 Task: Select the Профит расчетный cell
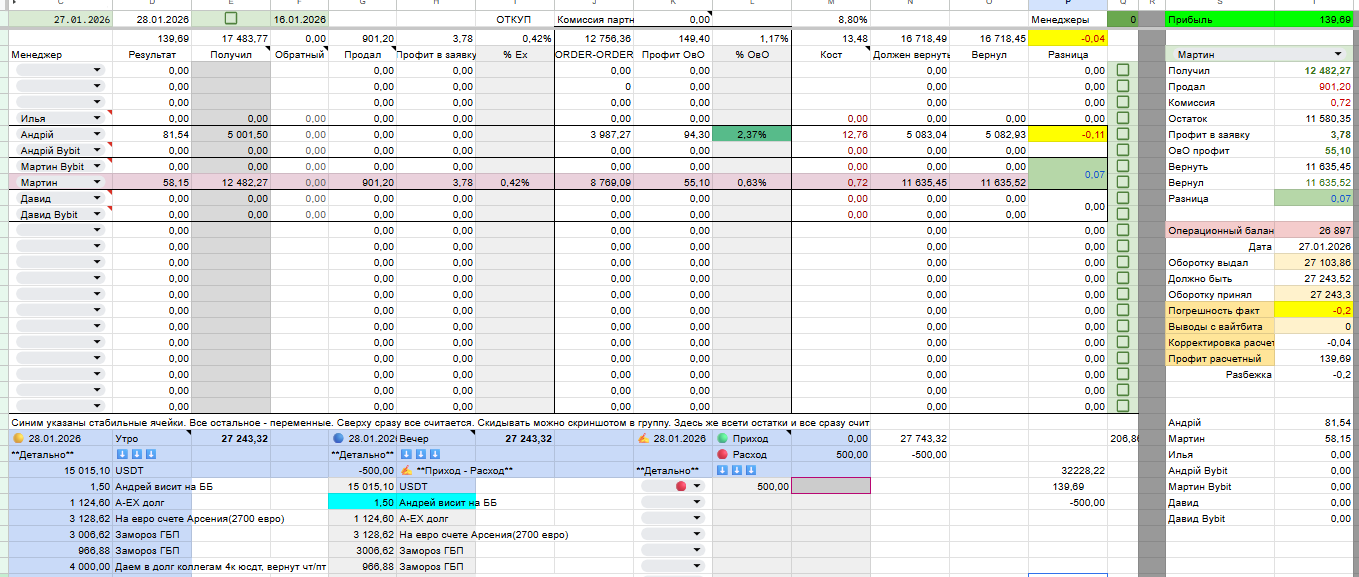(1220, 358)
